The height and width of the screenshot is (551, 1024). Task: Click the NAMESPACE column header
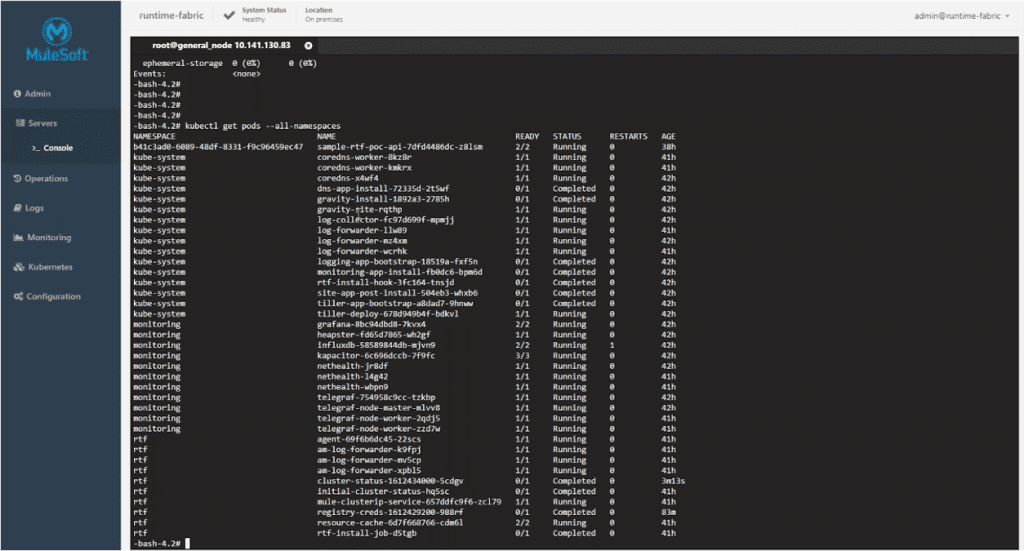(154, 136)
